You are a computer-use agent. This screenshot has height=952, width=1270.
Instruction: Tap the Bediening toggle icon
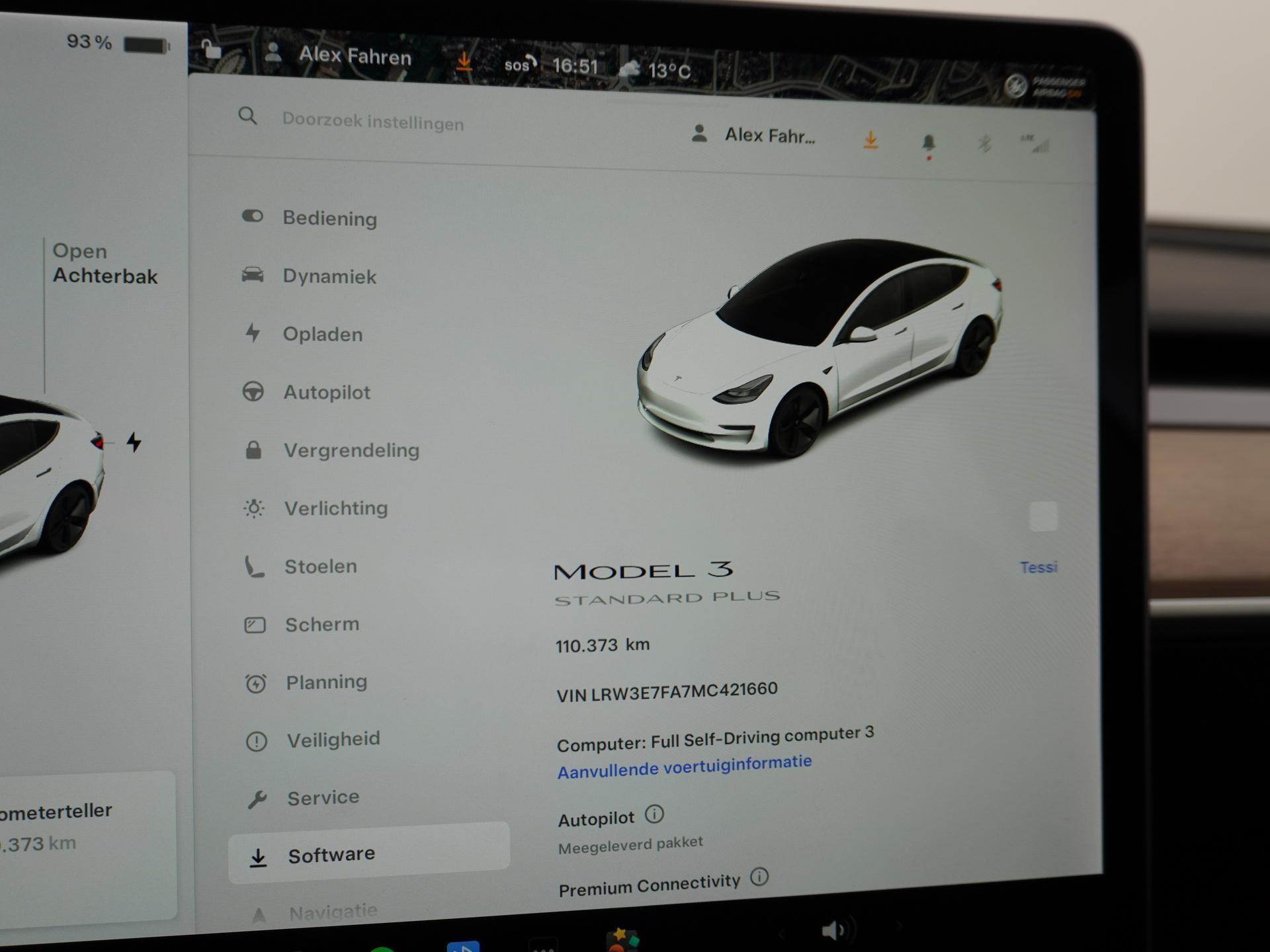pyautogui.click(x=252, y=216)
